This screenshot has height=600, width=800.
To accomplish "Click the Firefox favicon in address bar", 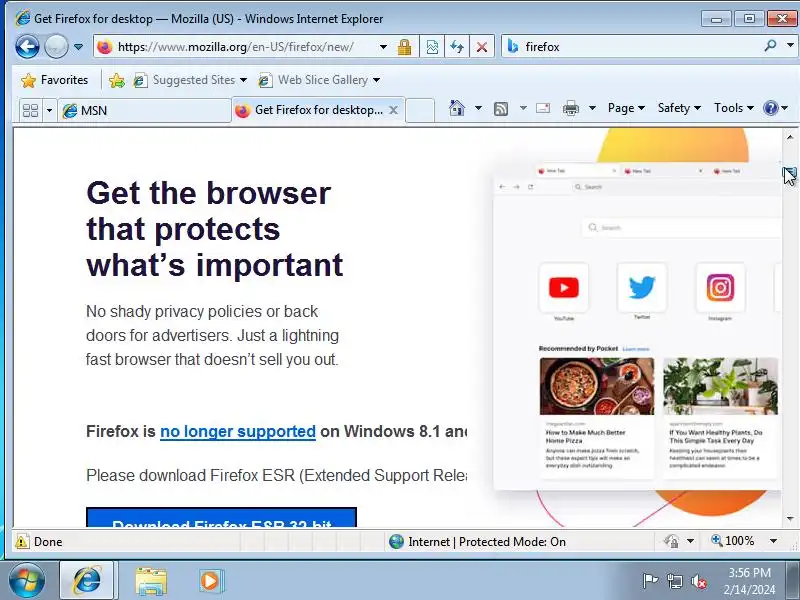I will (x=105, y=47).
